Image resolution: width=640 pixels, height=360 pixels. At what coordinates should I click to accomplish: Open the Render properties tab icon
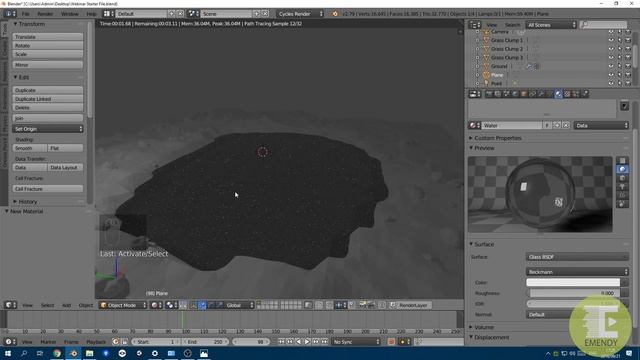(489, 94)
